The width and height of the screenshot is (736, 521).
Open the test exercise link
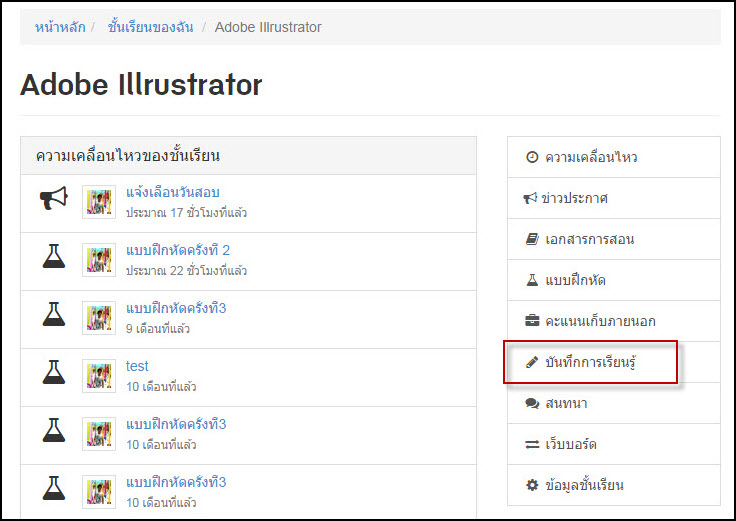point(137,366)
